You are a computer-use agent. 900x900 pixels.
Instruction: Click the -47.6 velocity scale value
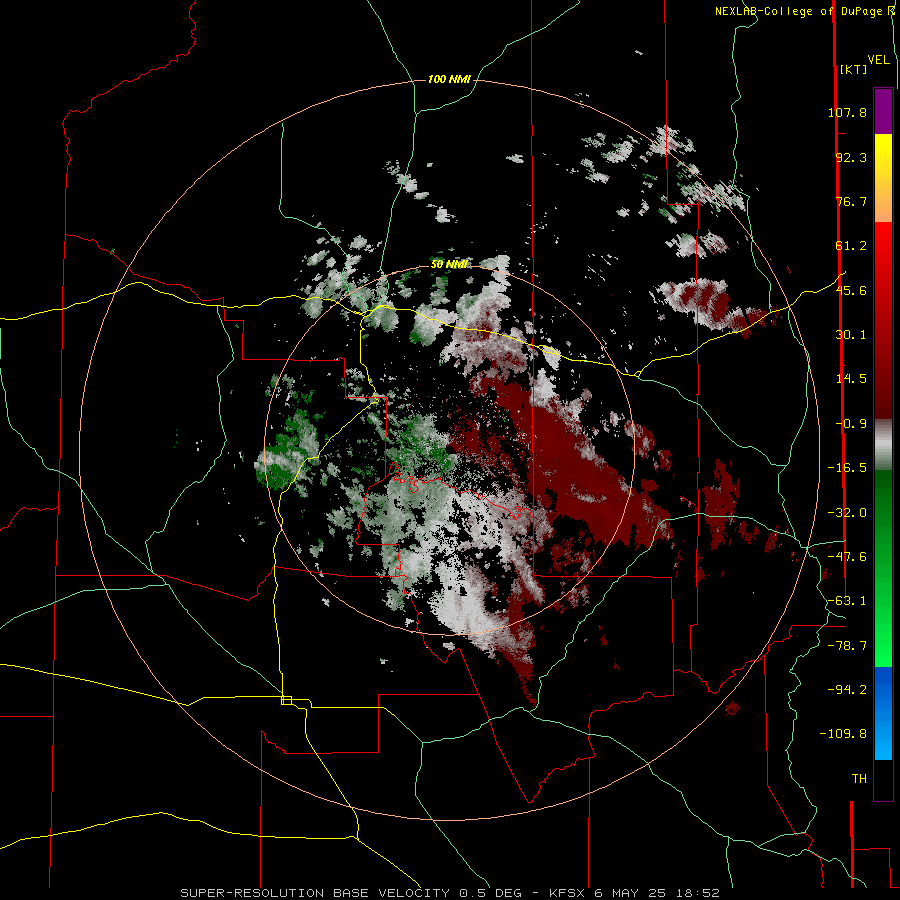tap(847, 557)
